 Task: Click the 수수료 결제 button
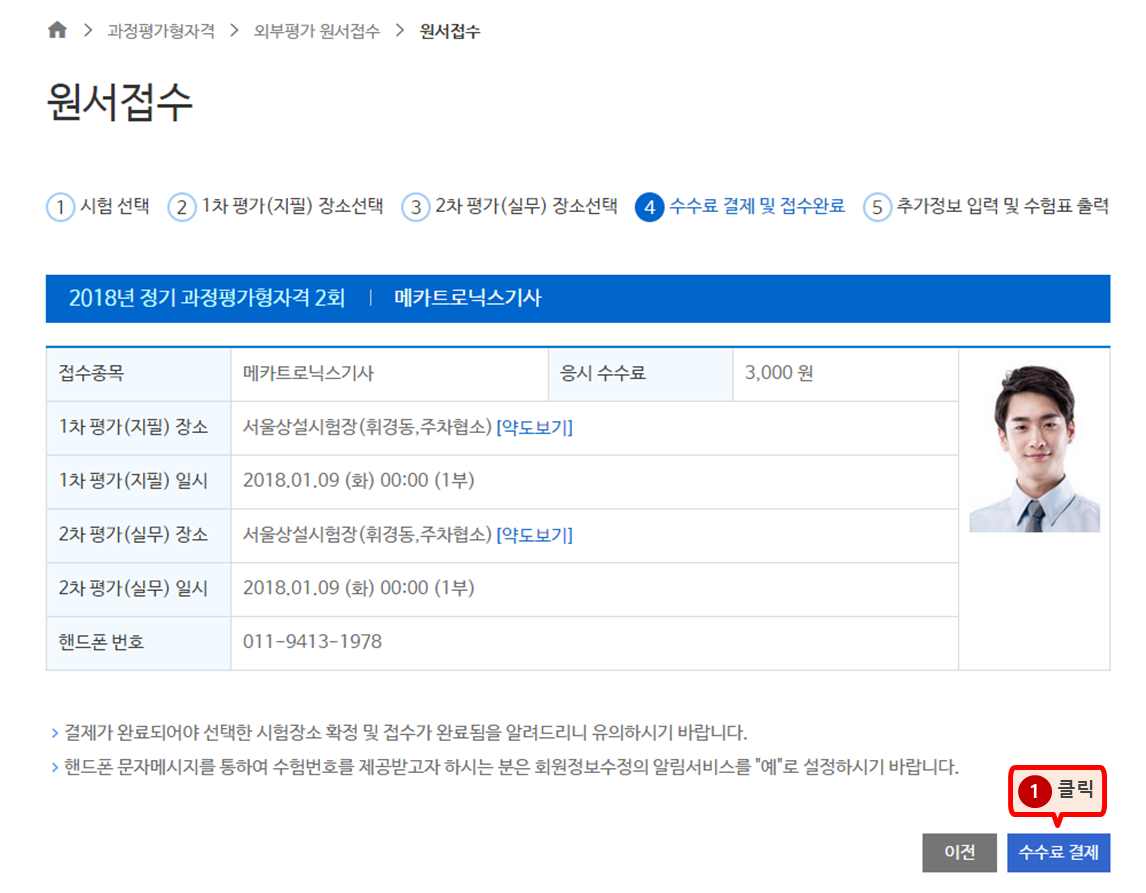coord(1058,852)
